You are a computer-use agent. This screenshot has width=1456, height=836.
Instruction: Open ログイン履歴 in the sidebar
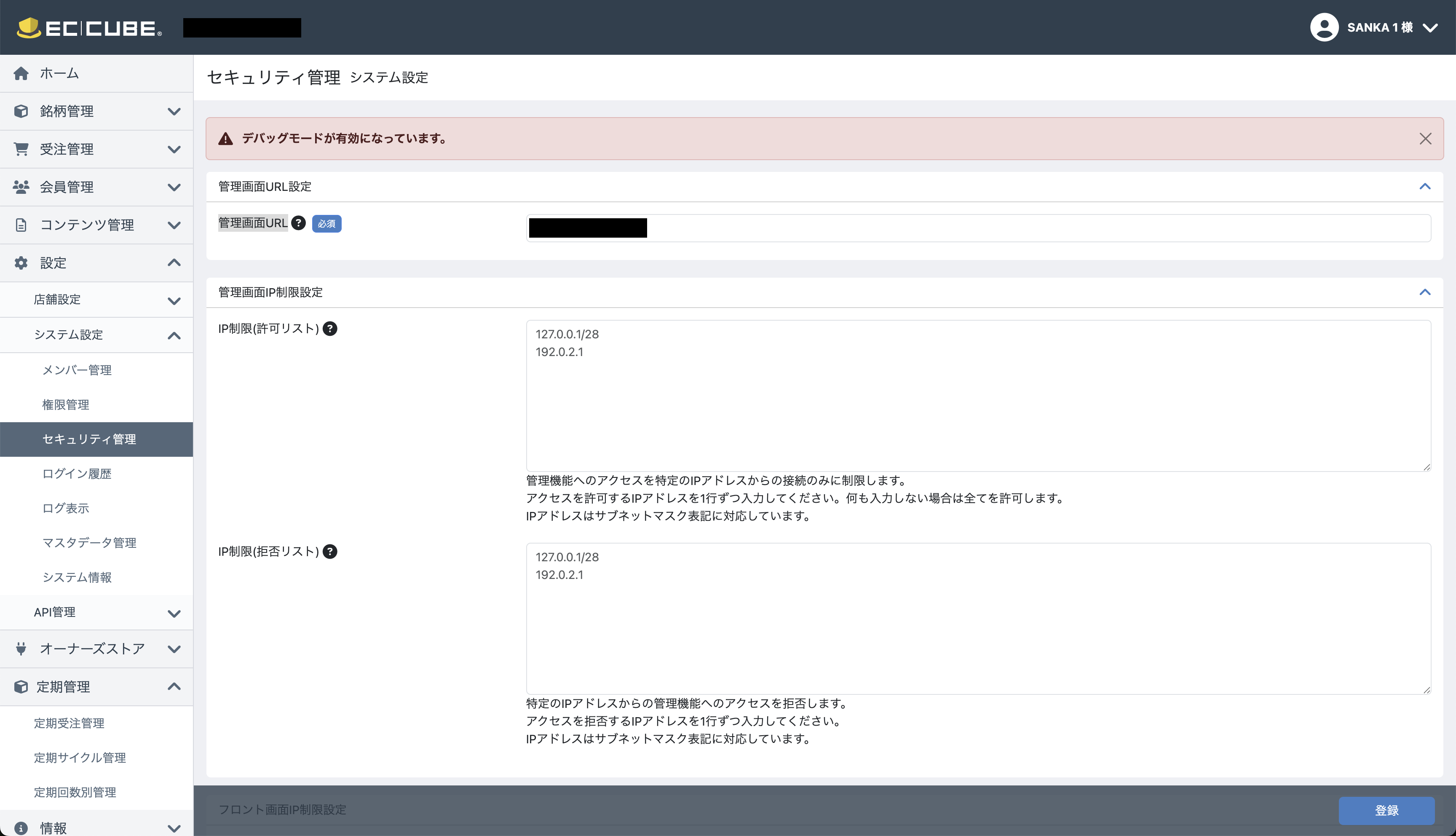coord(77,474)
